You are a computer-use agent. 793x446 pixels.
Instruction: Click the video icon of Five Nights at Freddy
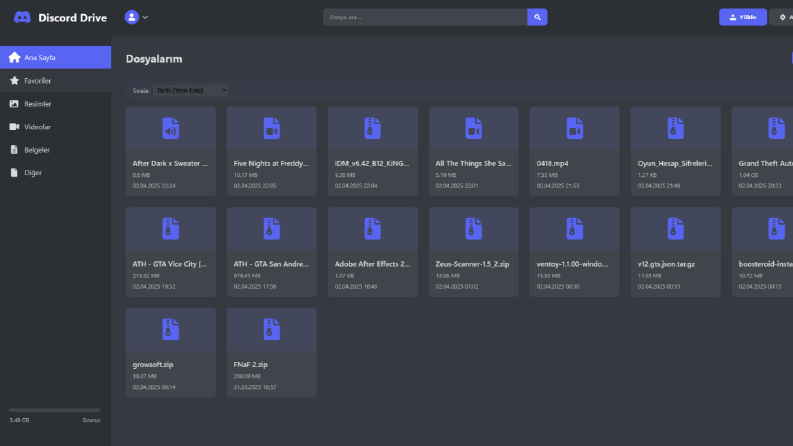(272, 128)
